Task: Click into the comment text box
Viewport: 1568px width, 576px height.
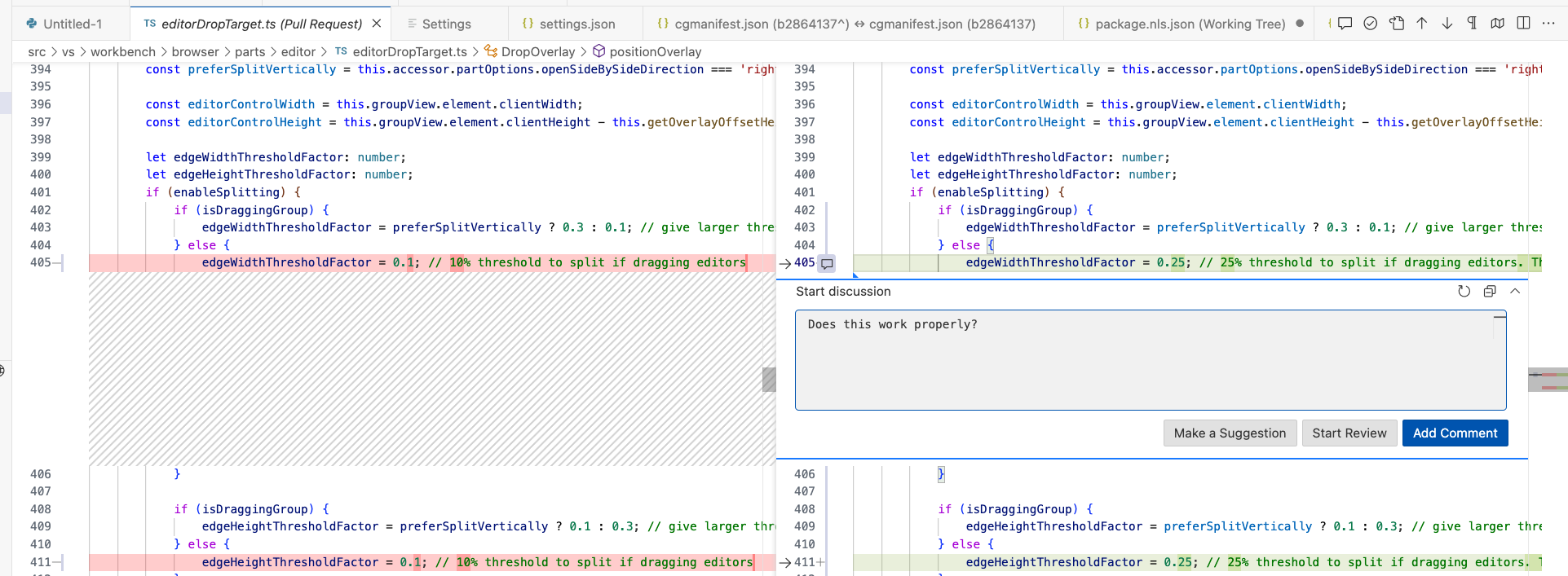Action: pyautogui.click(x=1150, y=360)
